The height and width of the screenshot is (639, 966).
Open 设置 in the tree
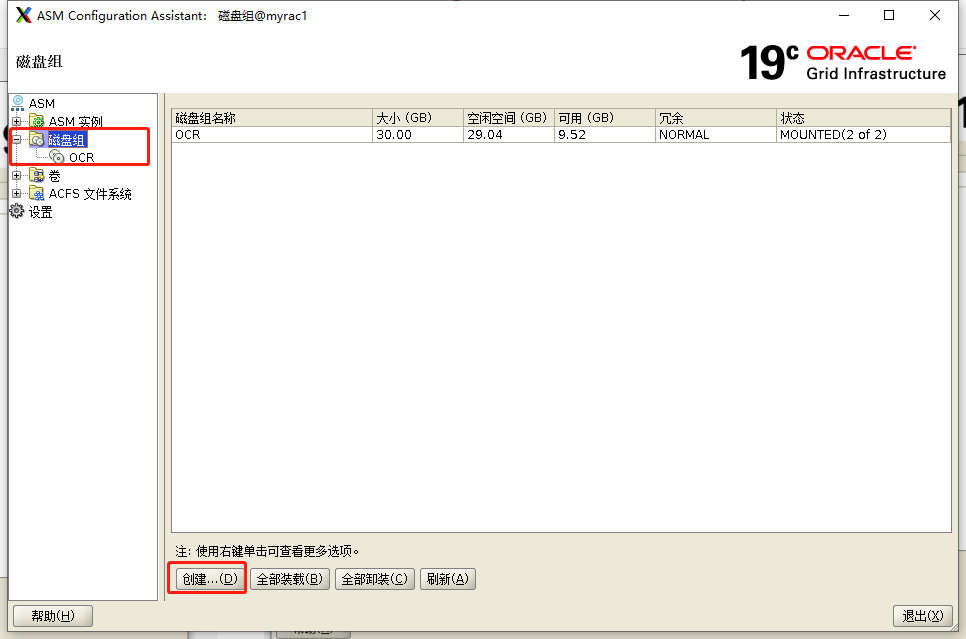[41, 212]
